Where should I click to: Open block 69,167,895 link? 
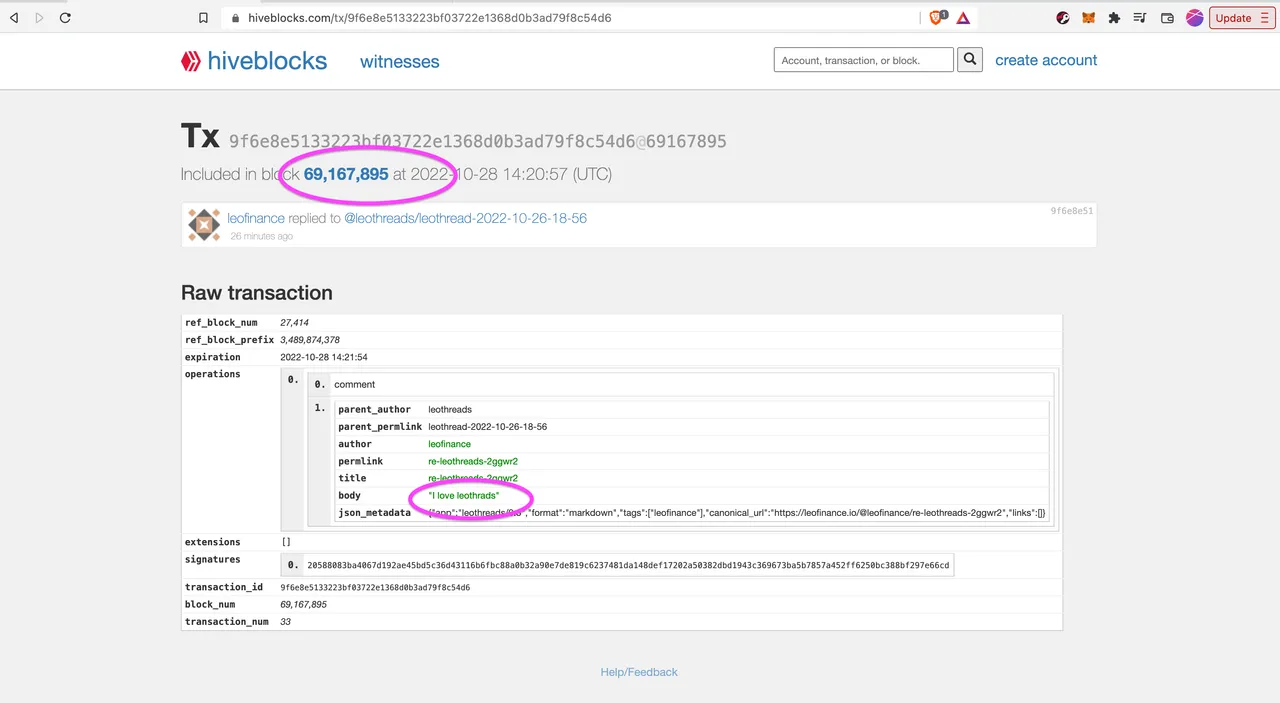click(x=346, y=174)
